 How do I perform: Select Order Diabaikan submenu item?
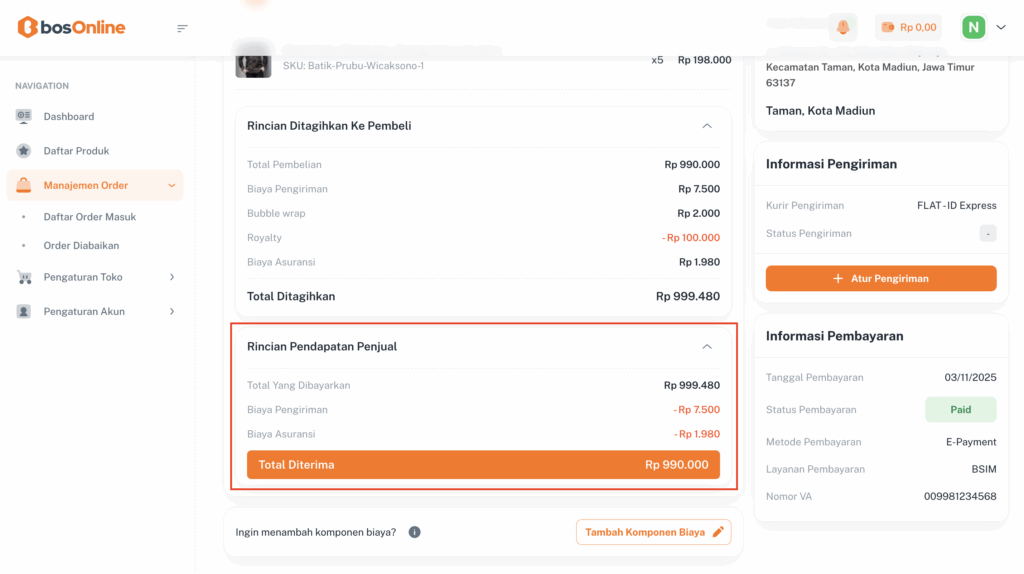[x=81, y=245]
